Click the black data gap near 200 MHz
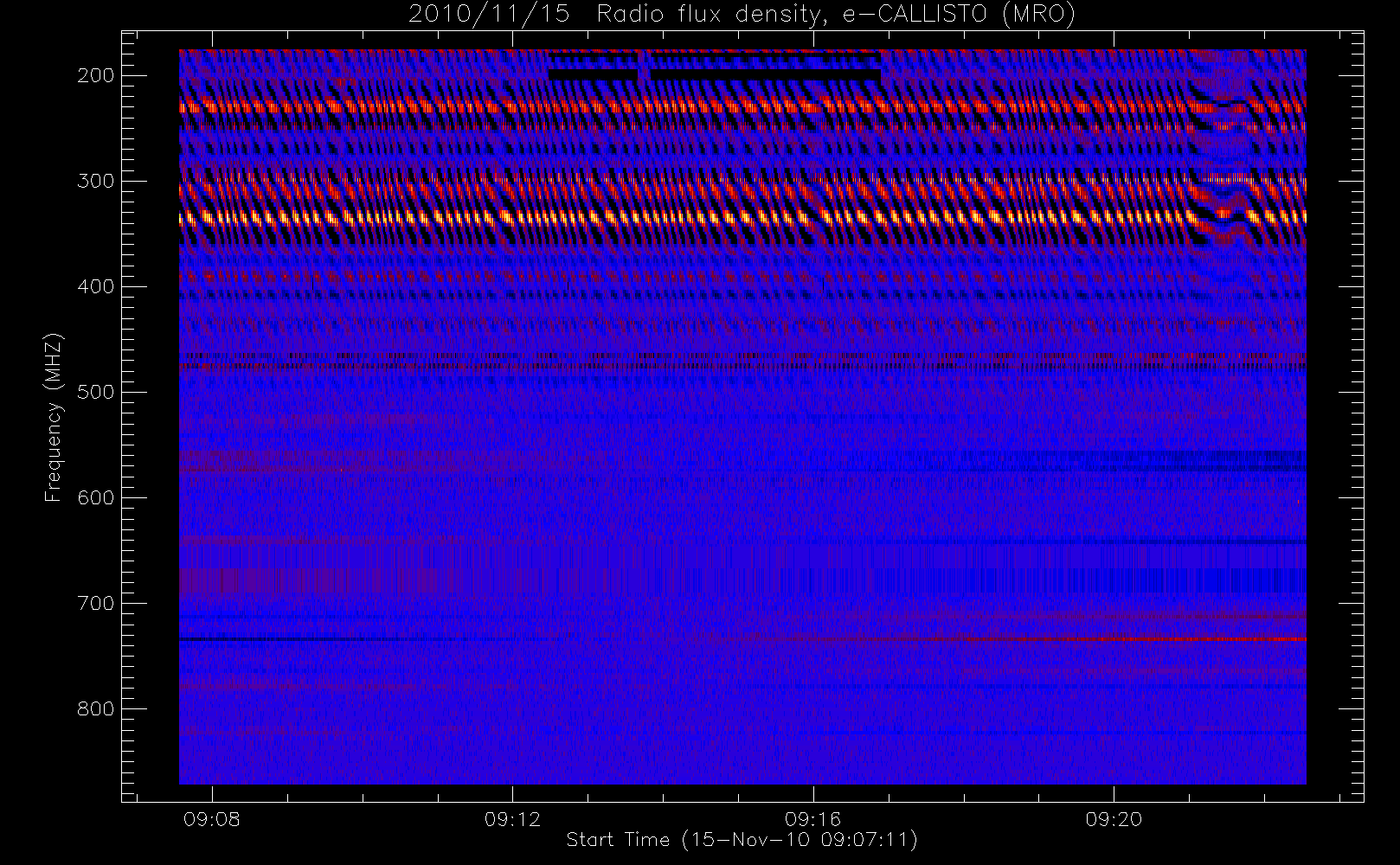1400x865 pixels. click(715, 75)
